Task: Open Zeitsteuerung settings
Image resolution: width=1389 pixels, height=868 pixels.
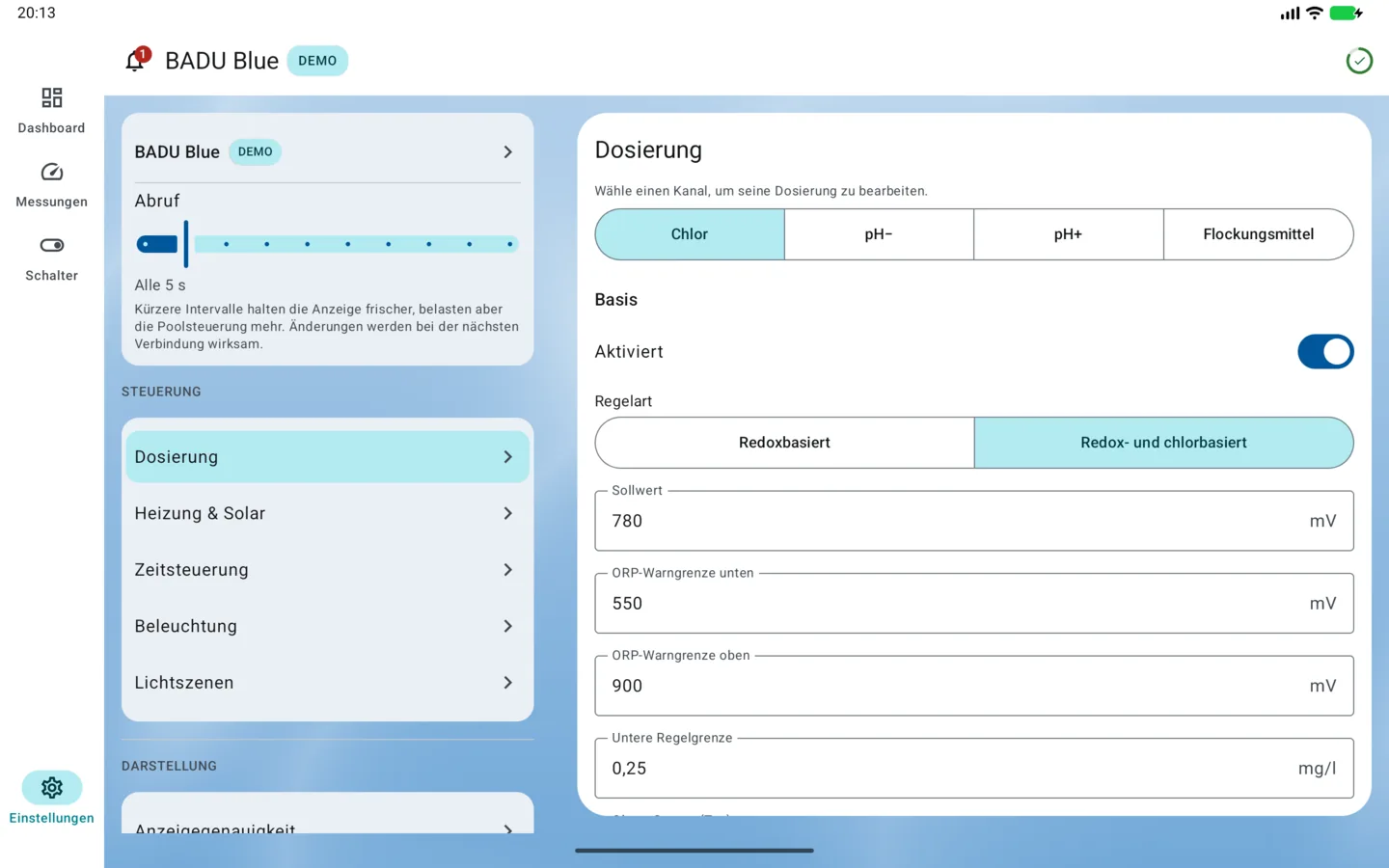Action: pyautogui.click(x=327, y=570)
